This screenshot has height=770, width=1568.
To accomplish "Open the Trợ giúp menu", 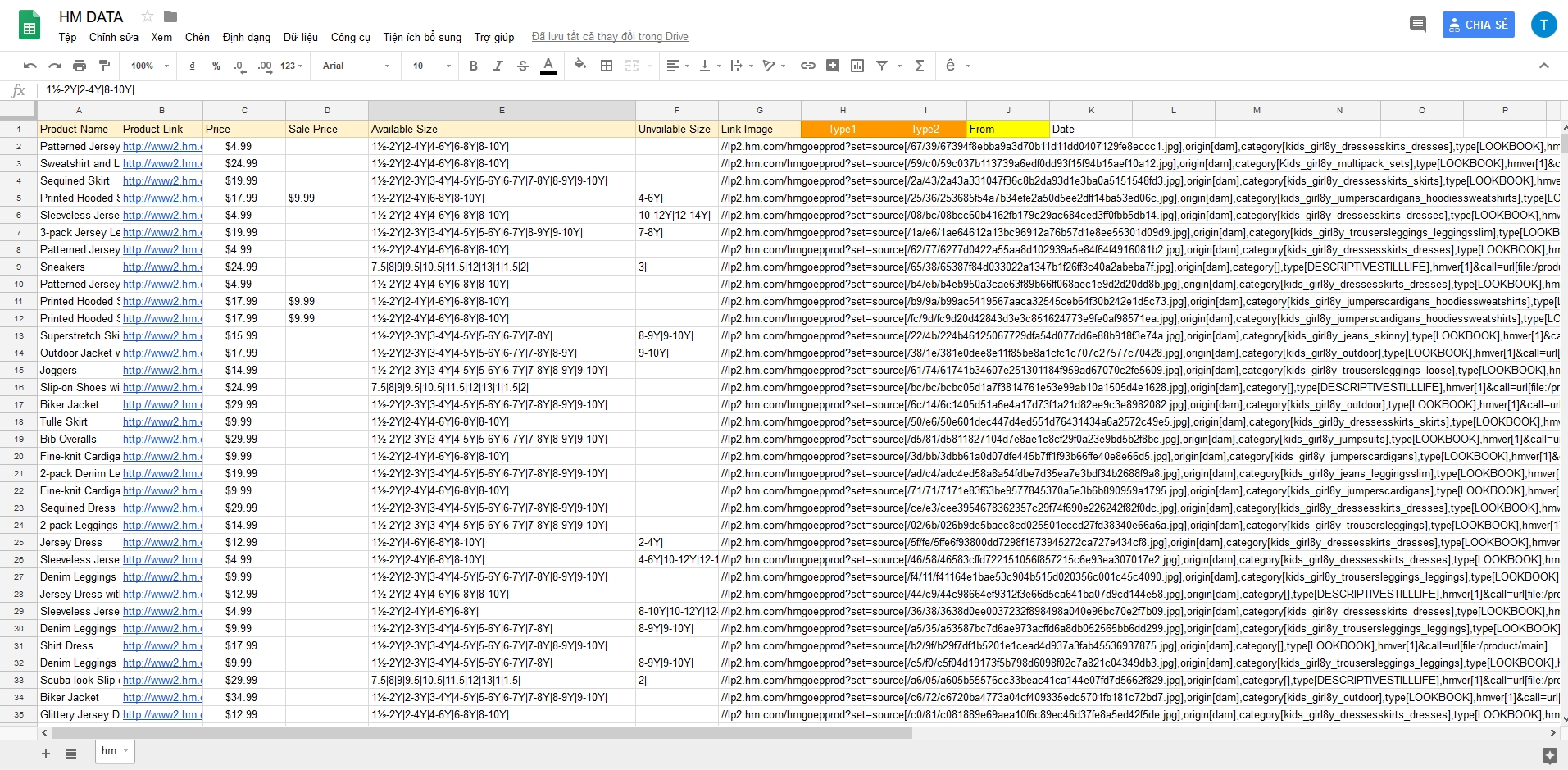I will (494, 37).
